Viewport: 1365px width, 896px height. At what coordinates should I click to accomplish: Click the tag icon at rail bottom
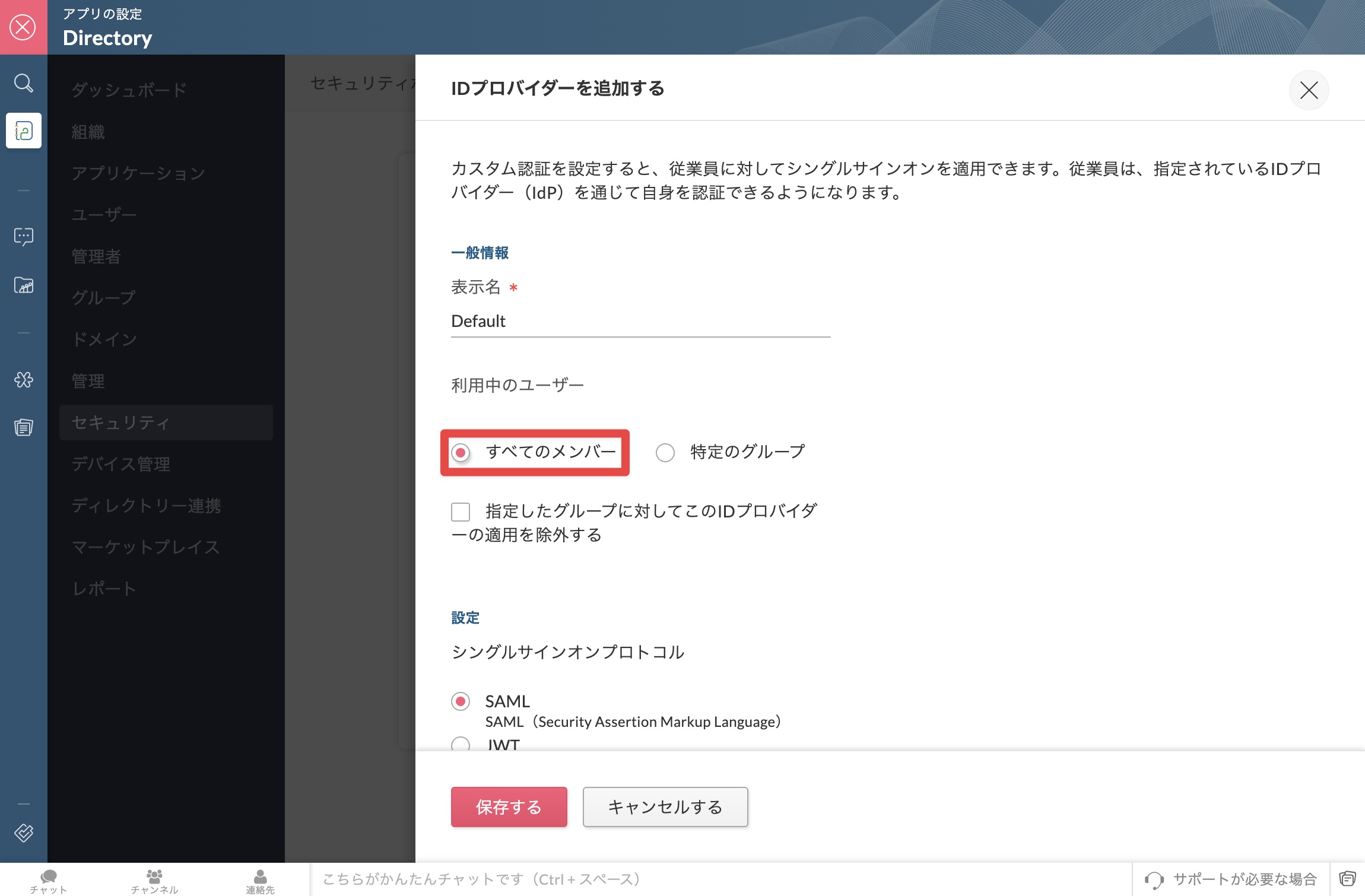click(24, 833)
